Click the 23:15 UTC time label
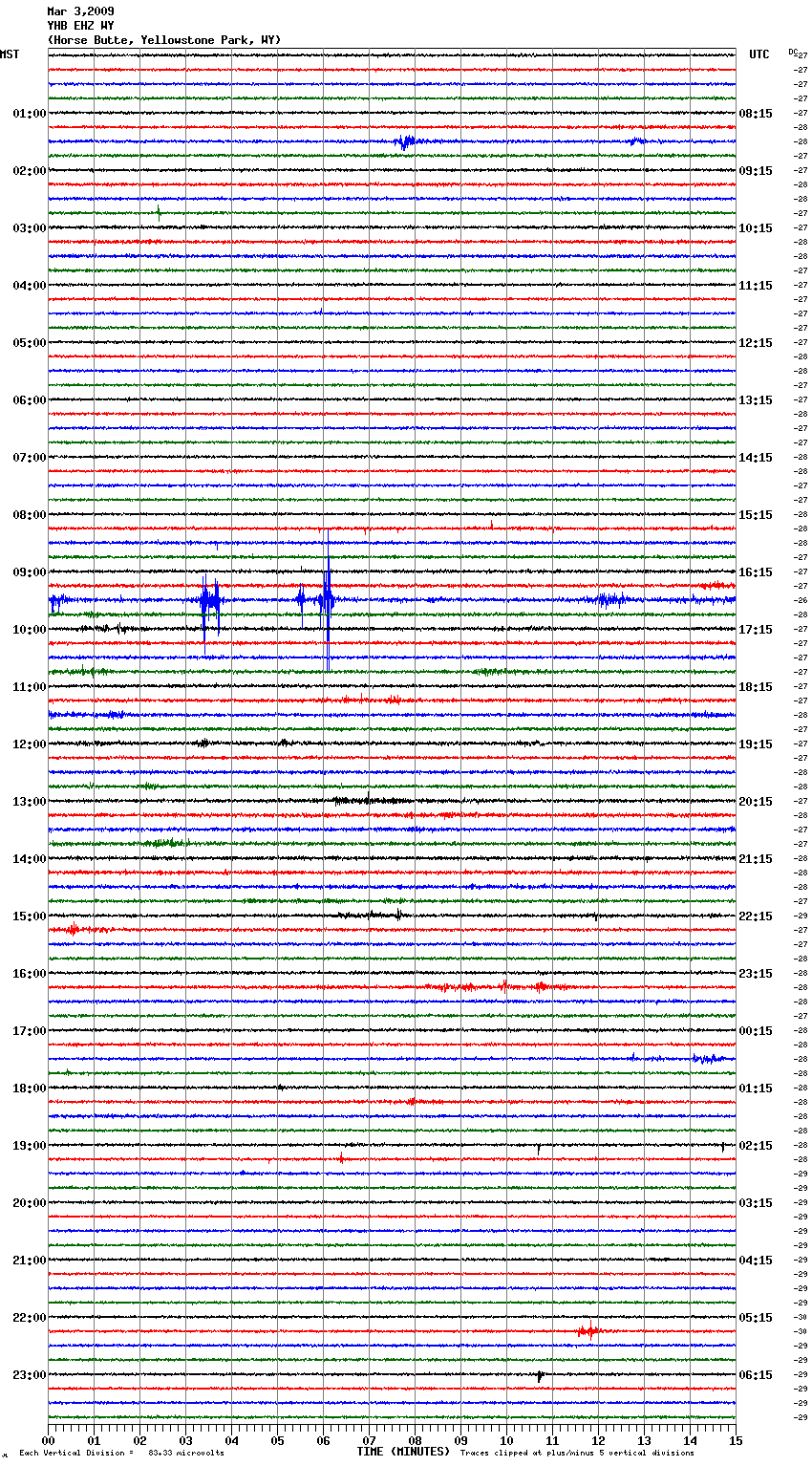The width and height of the screenshot is (812, 1466). point(756,974)
